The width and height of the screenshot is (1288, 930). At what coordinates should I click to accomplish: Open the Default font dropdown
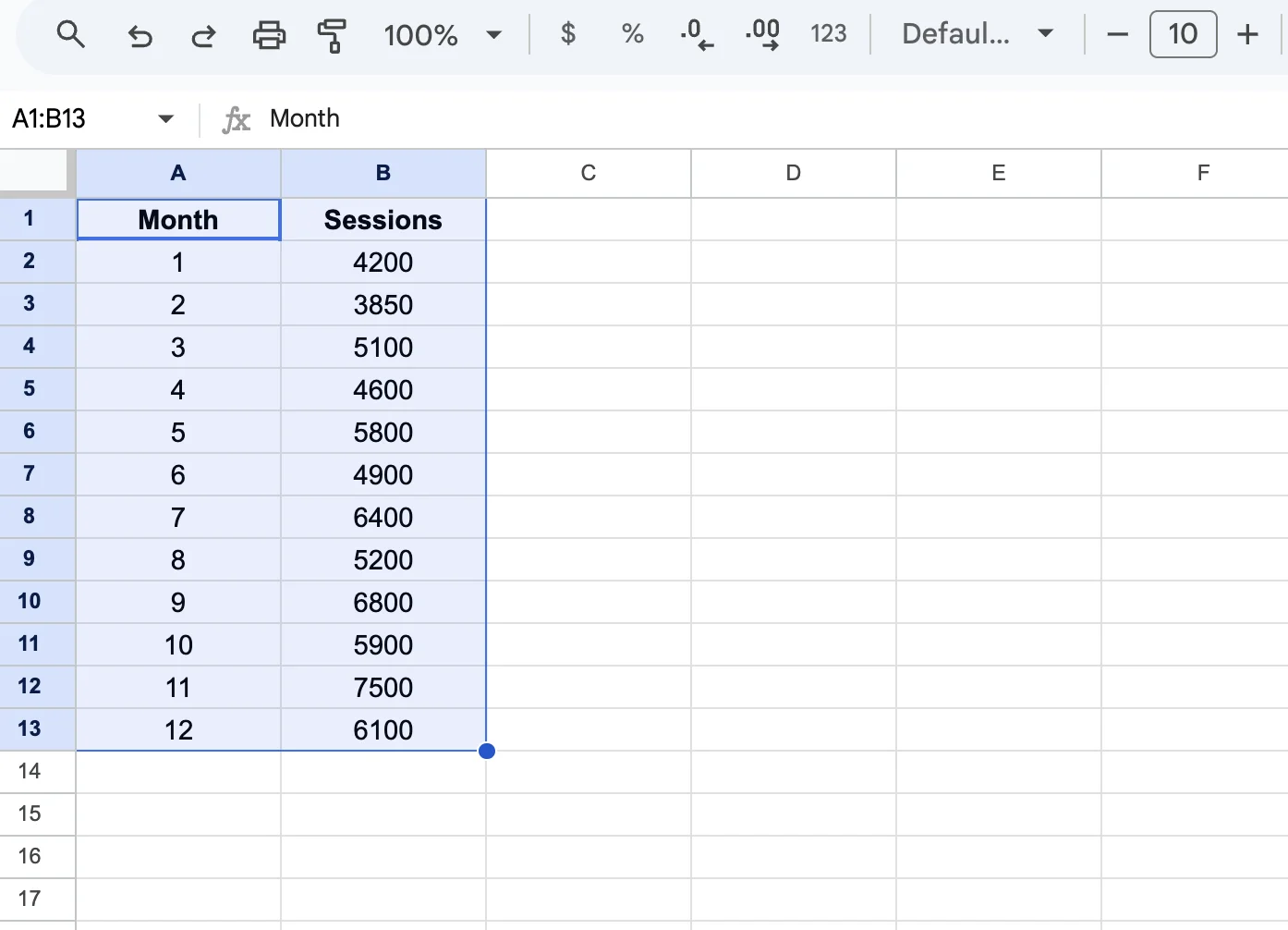[x=976, y=34]
